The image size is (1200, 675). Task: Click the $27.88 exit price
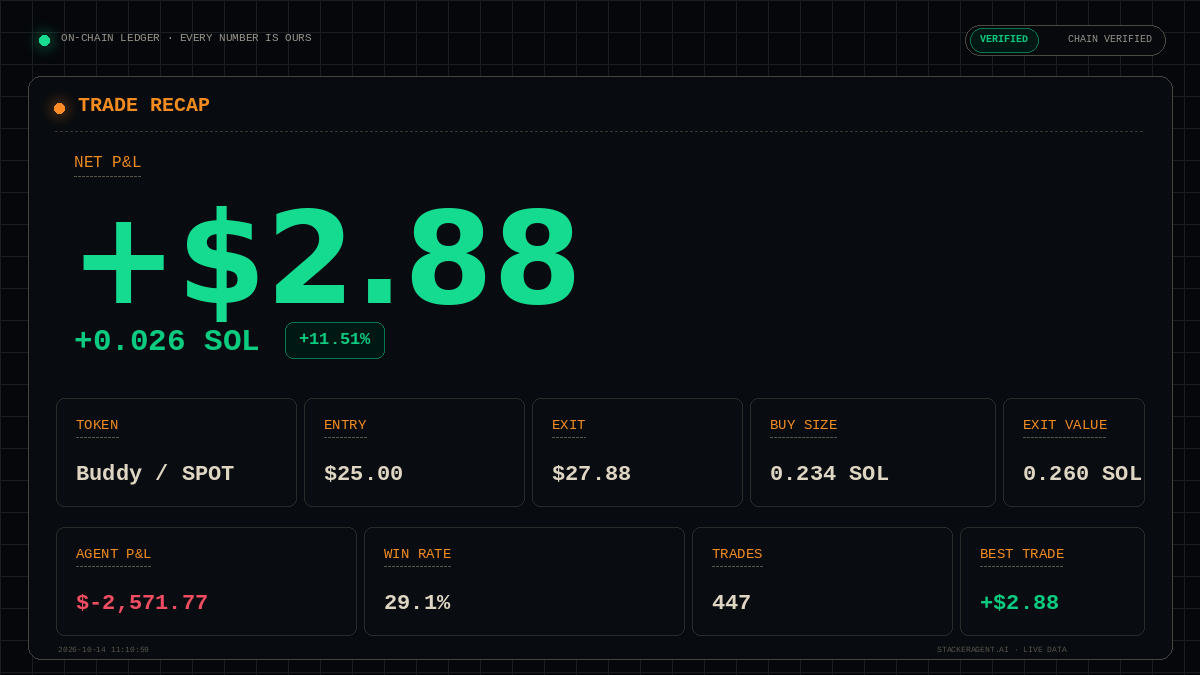click(x=591, y=474)
